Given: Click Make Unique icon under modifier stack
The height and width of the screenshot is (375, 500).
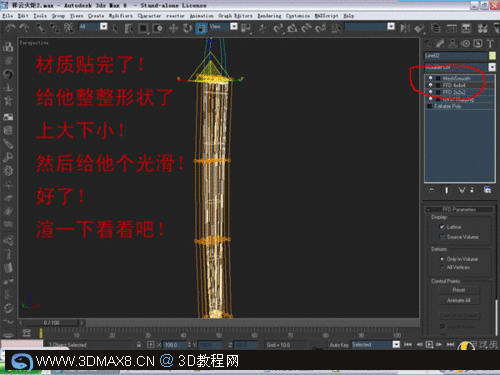Looking at the screenshot, I should coord(461,190).
